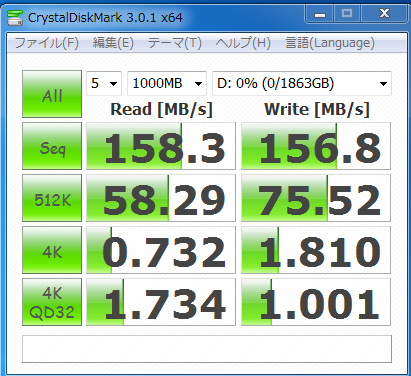Open the 編集(E) menu
411x376 pixels.
tap(113, 43)
